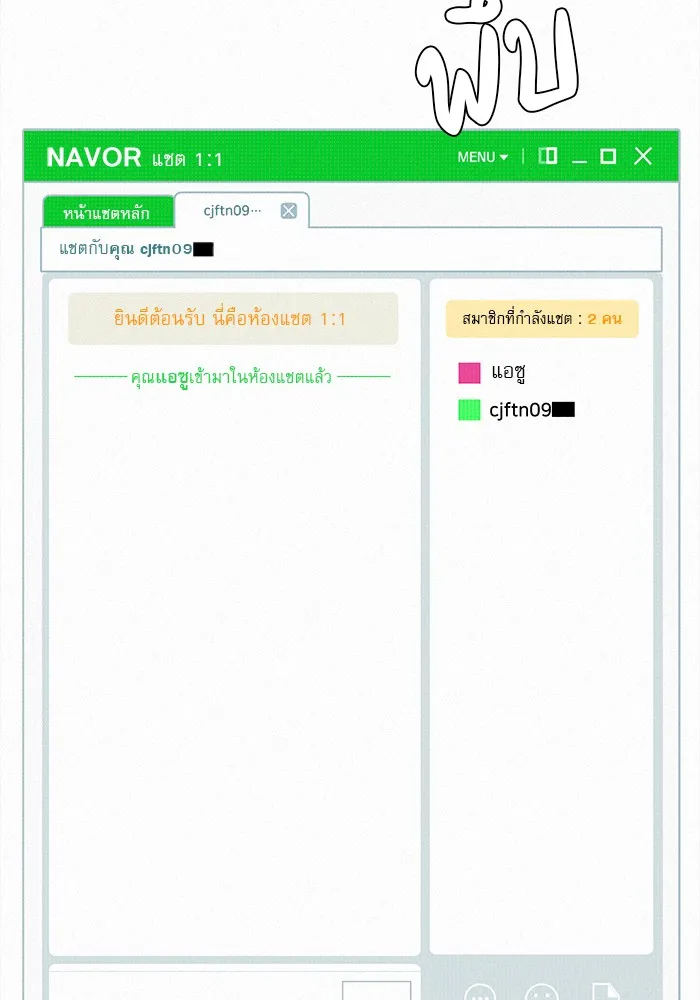
Task: Select the cjftn09 chat tab
Action: [232, 210]
